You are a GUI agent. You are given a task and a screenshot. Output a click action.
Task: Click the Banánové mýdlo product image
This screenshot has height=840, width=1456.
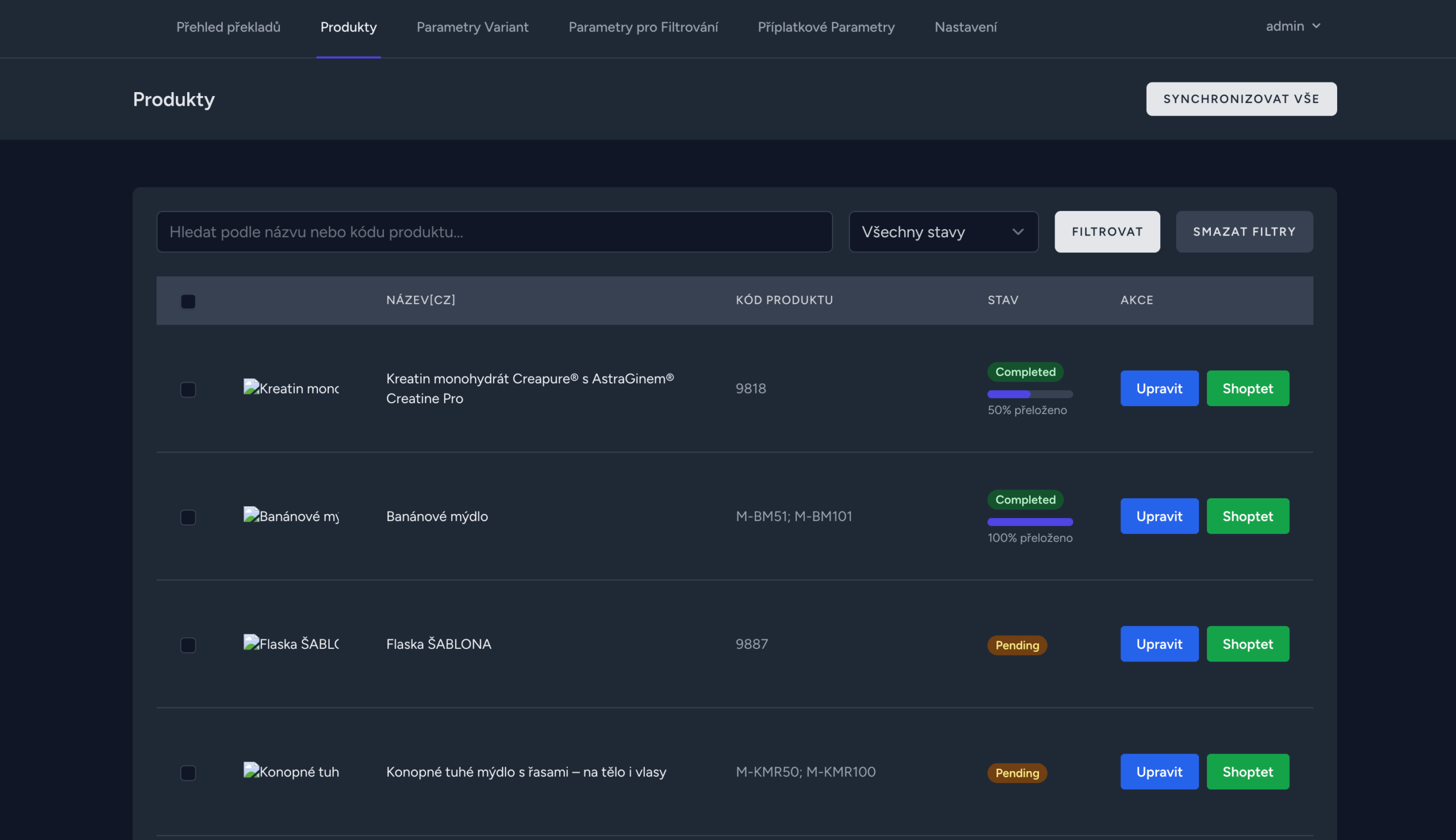click(291, 516)
